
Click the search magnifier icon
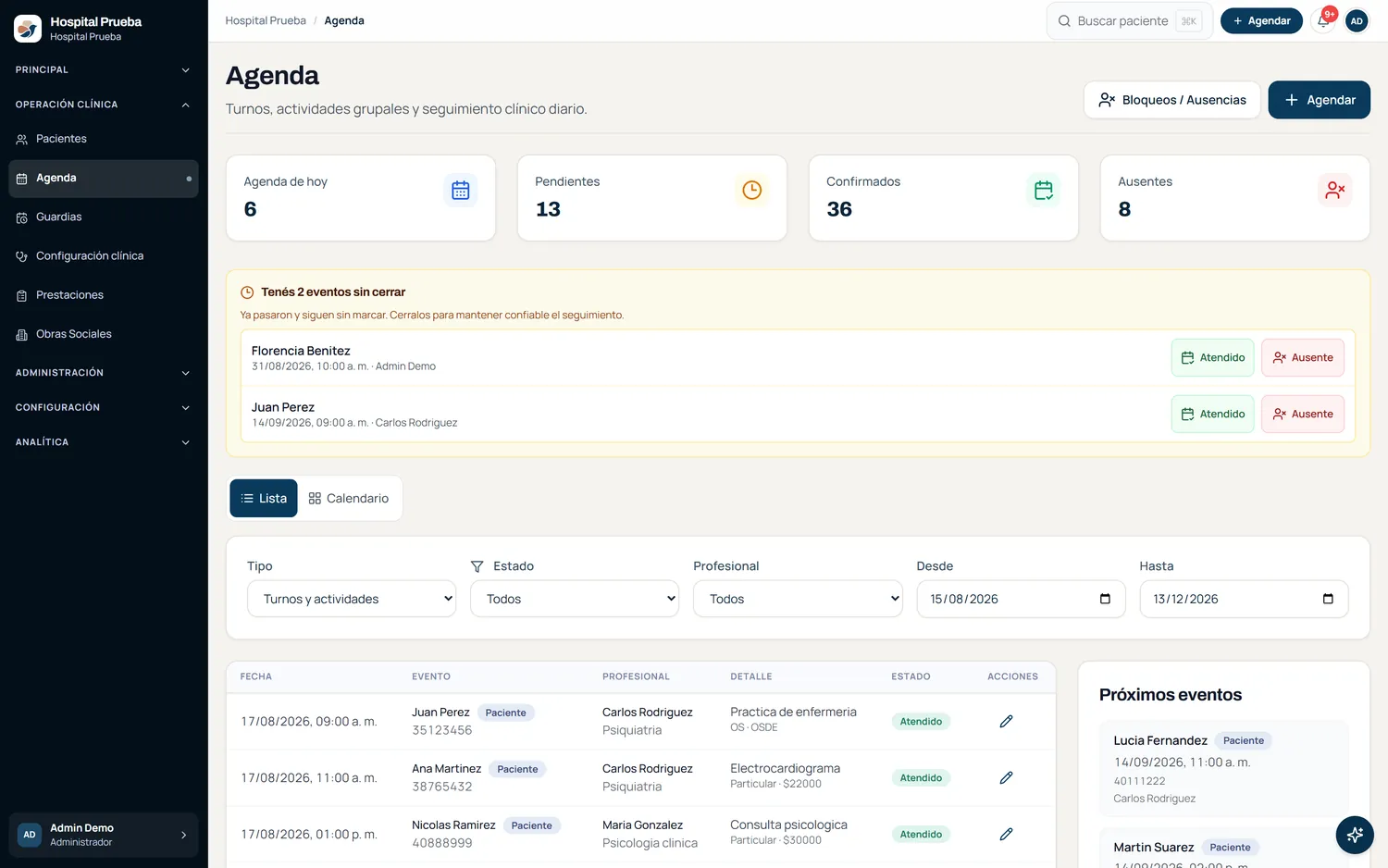pyautogui.click(x=1064, y=21)
